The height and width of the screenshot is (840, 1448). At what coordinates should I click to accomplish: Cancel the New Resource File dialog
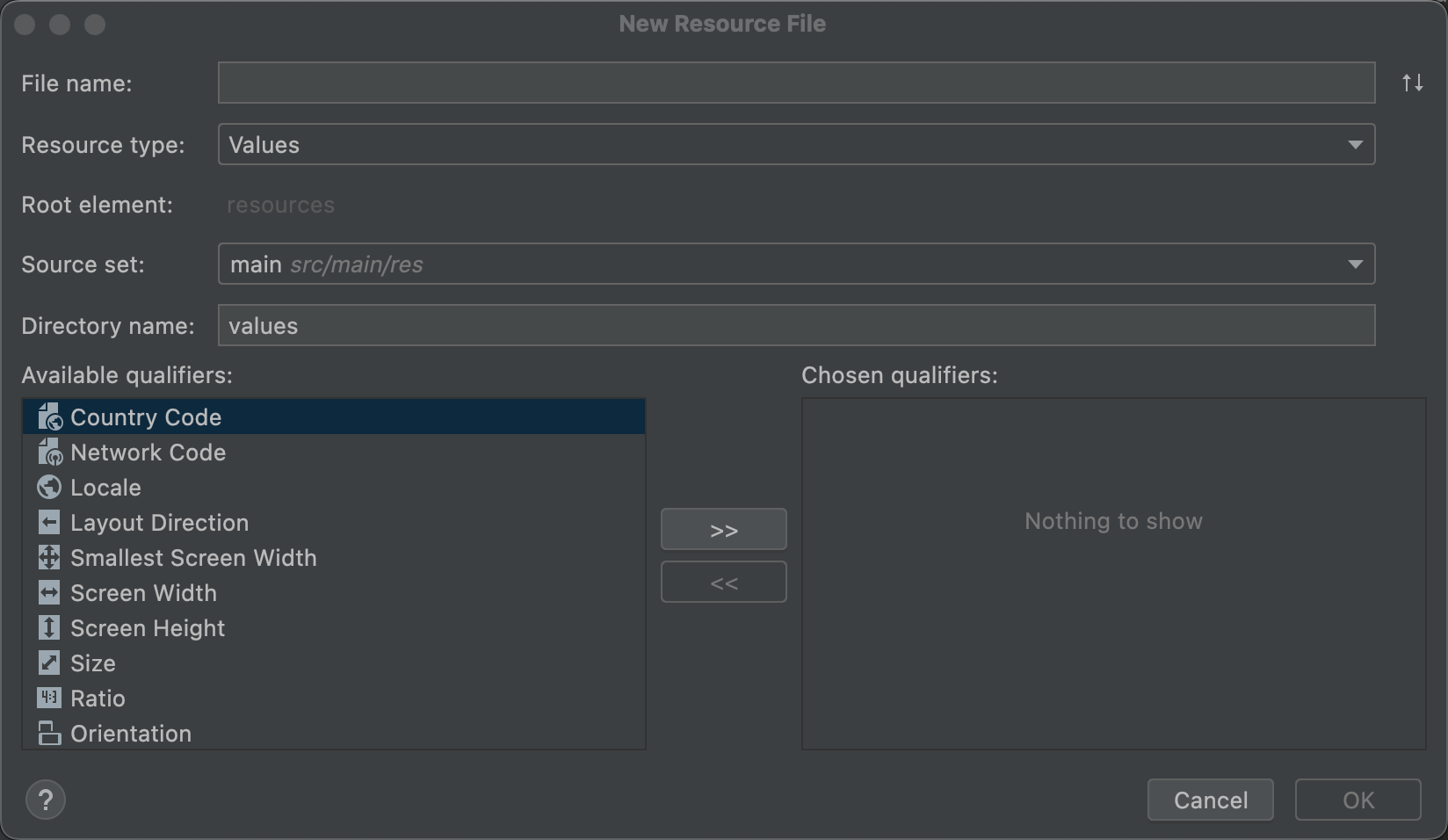pos(1210,800)
